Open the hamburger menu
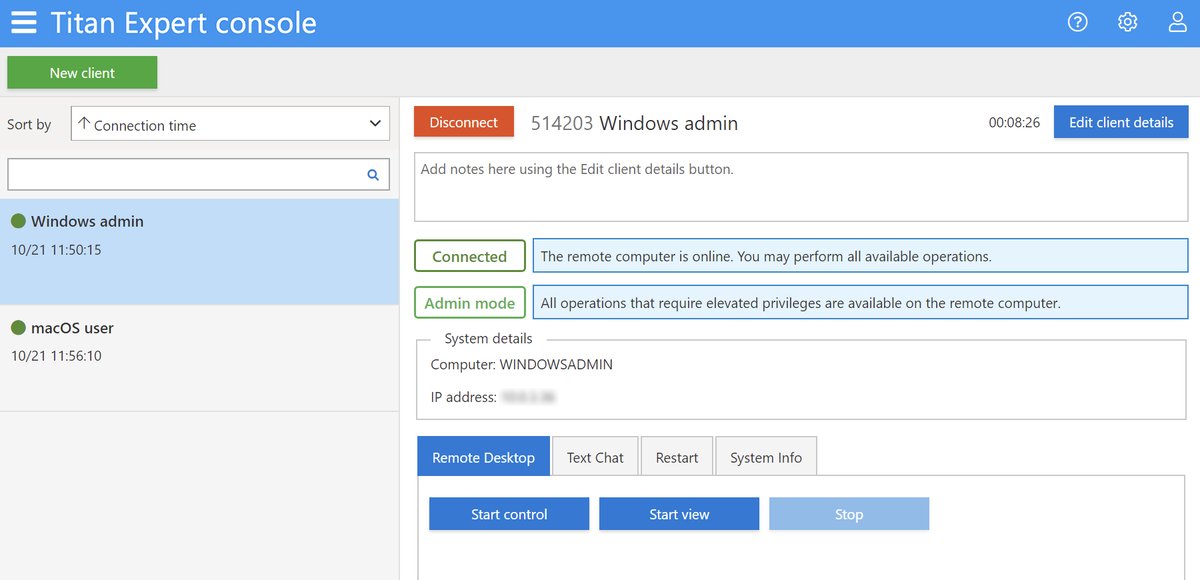 [24, 22]
